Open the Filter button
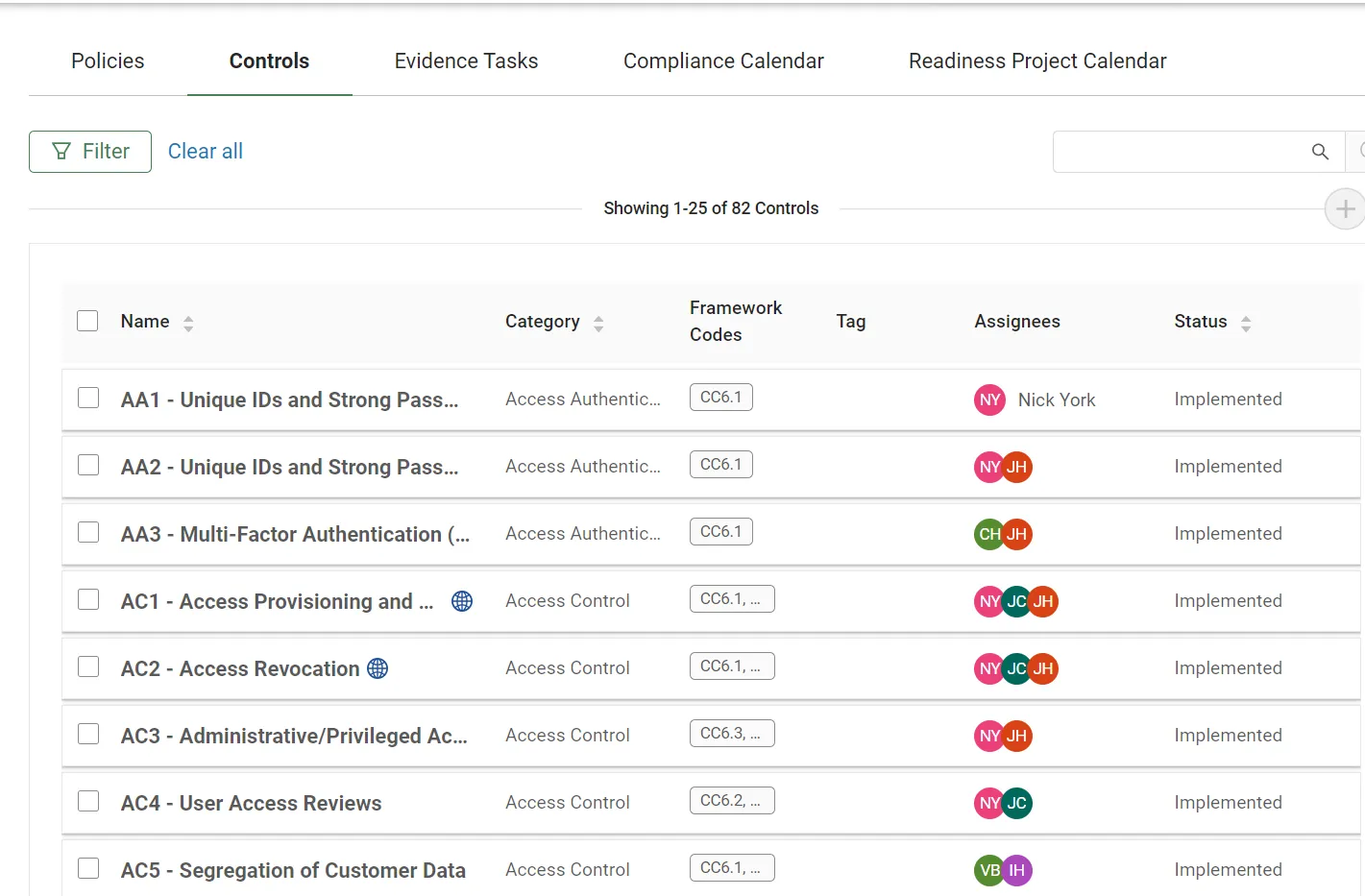 [x=90, y=152]
